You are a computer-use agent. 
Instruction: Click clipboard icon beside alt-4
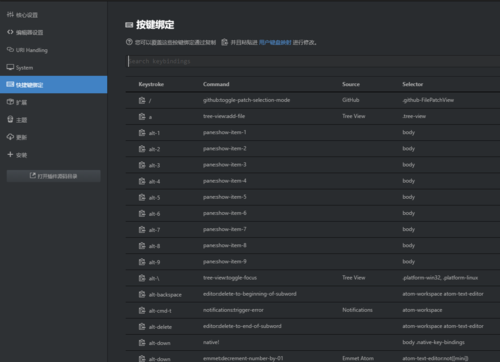point(142,181)
